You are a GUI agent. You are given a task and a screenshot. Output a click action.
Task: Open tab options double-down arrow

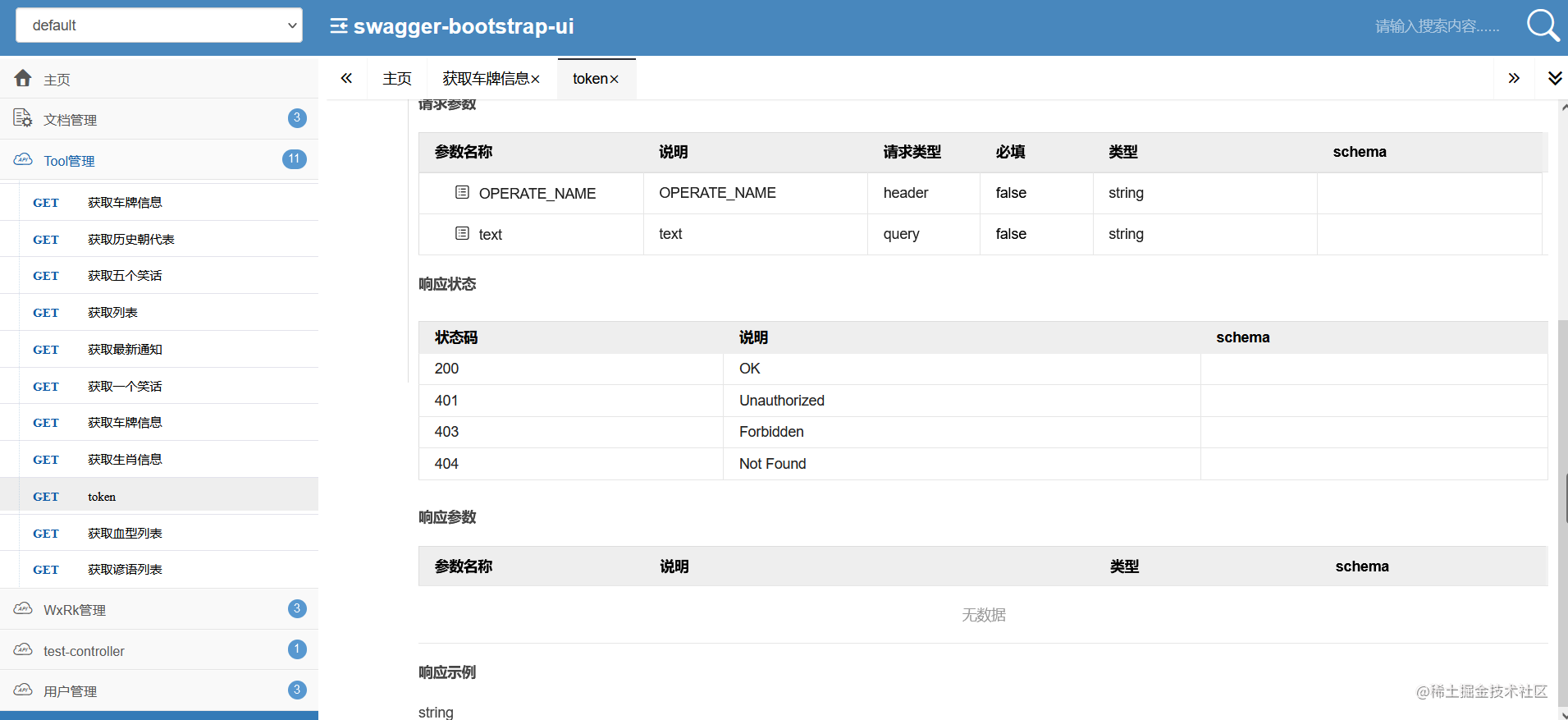1555,78
